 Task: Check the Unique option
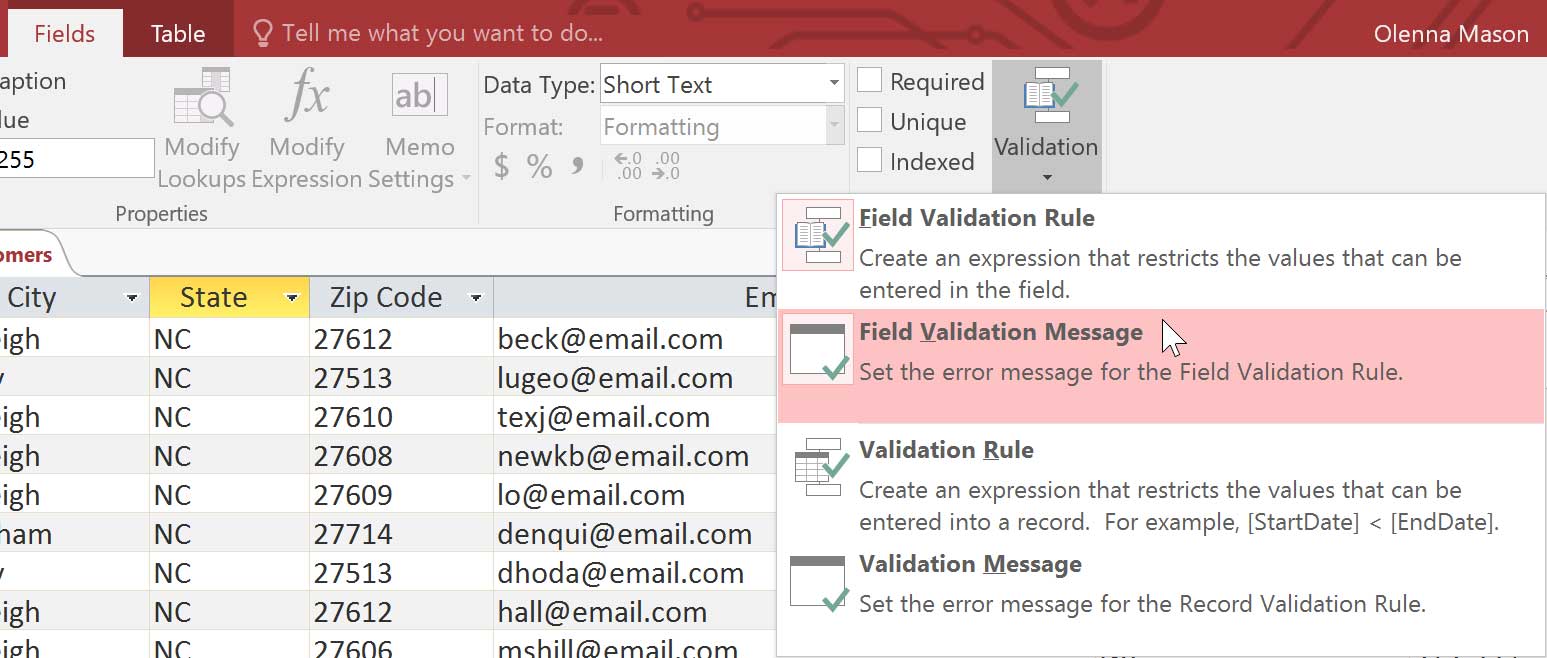tap(869, 121)
